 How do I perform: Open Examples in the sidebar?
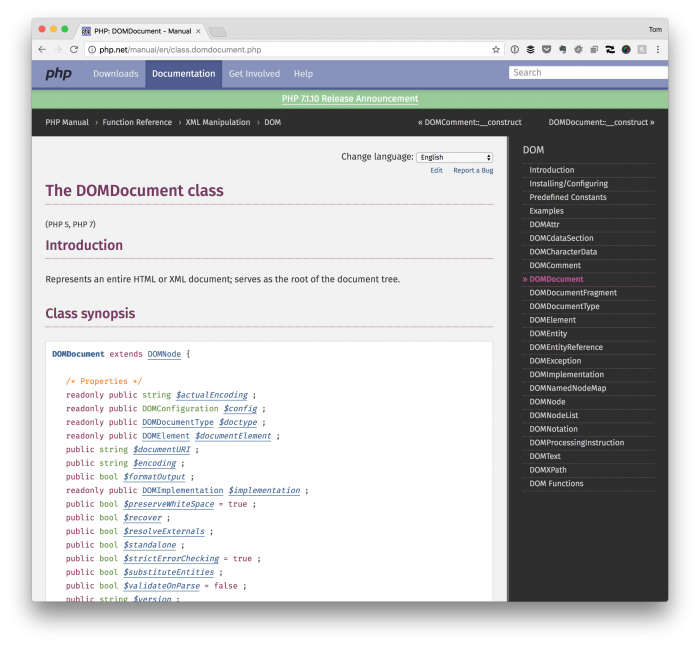pos(546,211)
